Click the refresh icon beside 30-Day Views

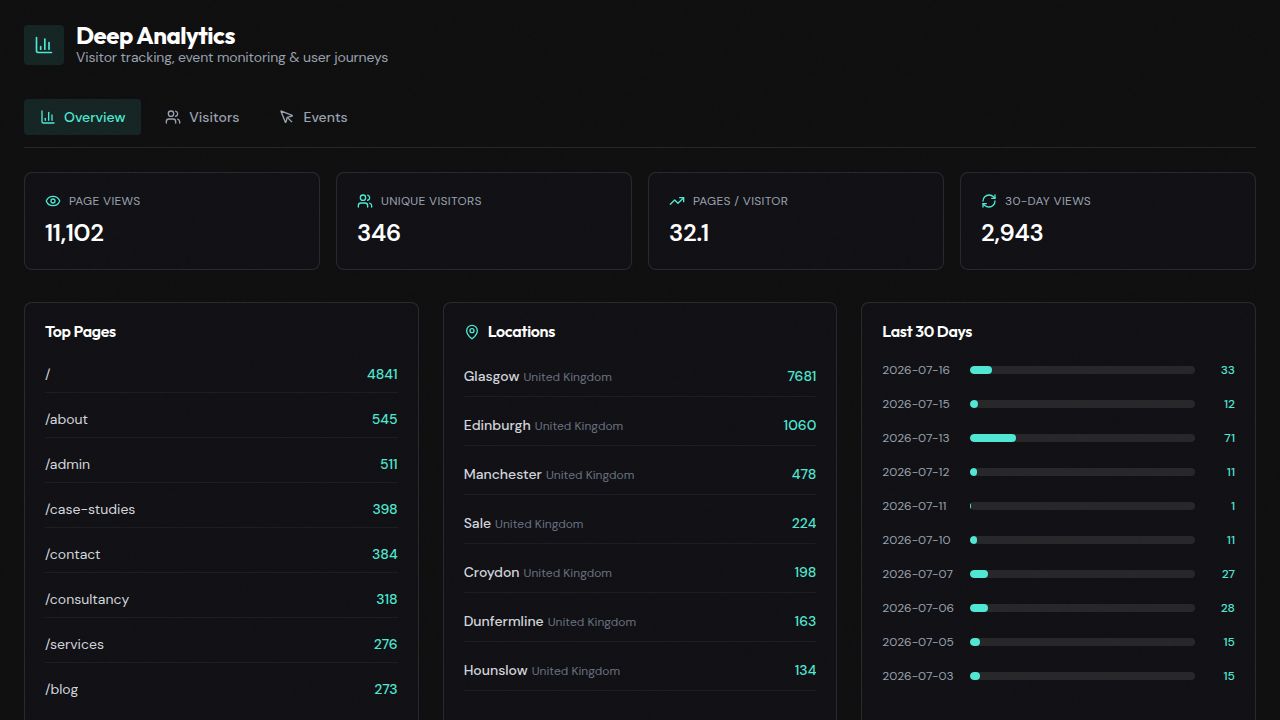(x=989, y=201)
